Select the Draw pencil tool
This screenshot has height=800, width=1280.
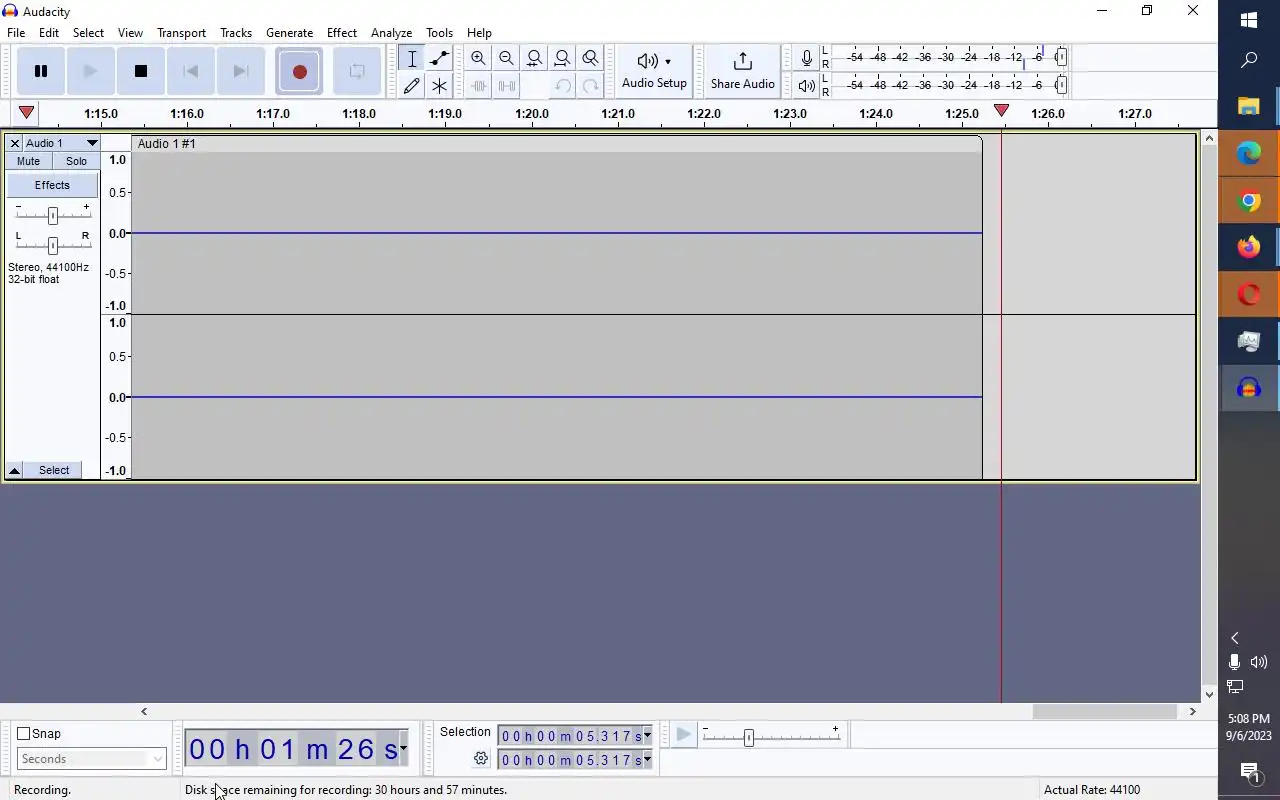(x=411, y=86)
